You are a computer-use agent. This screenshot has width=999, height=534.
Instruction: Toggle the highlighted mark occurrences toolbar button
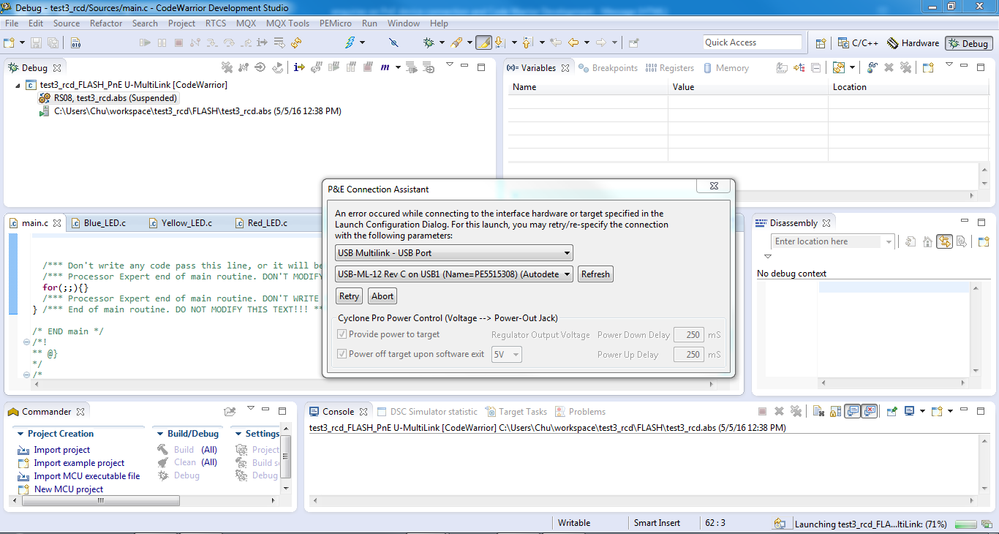pyautogui.click(x=484, y=43)
